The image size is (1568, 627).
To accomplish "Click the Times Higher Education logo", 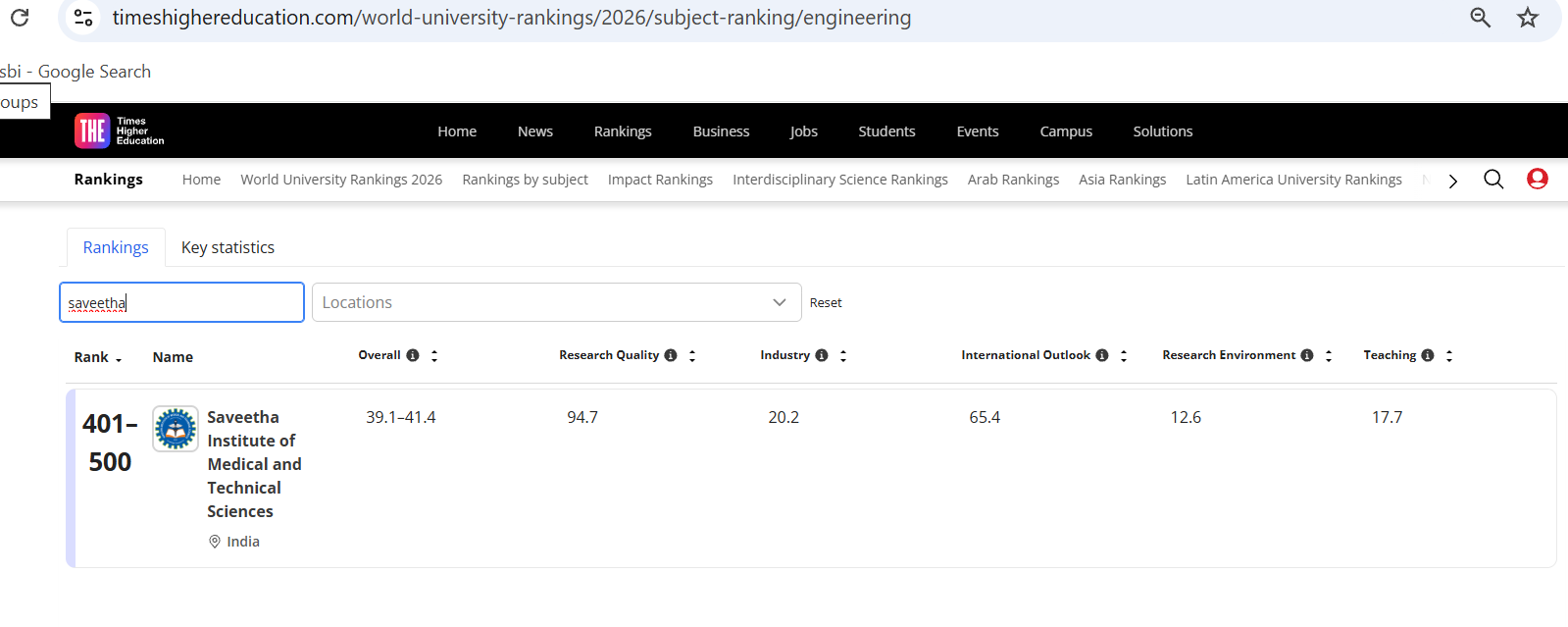I will [x=120, y=131].
